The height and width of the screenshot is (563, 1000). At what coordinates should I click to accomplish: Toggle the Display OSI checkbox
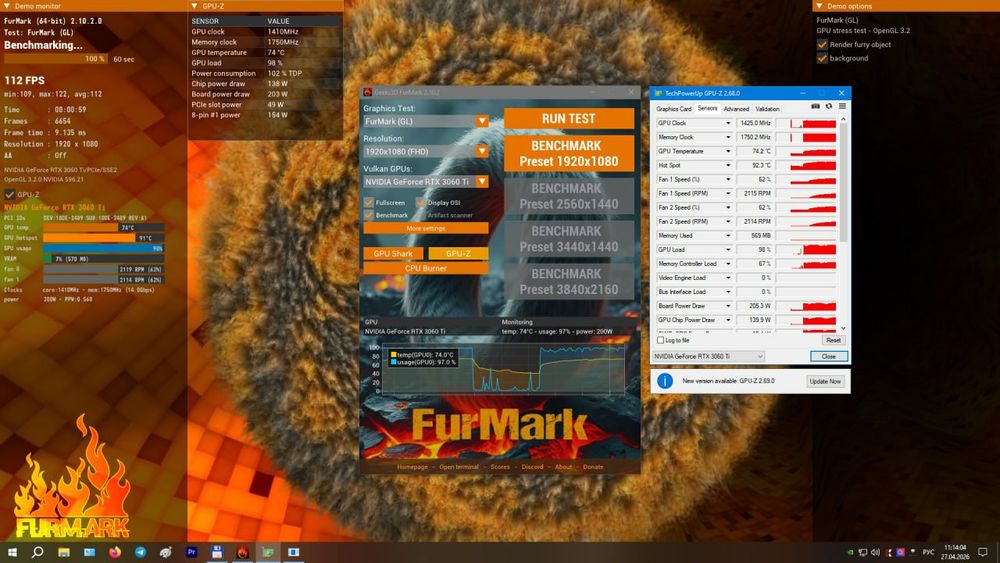coord(421,202)
